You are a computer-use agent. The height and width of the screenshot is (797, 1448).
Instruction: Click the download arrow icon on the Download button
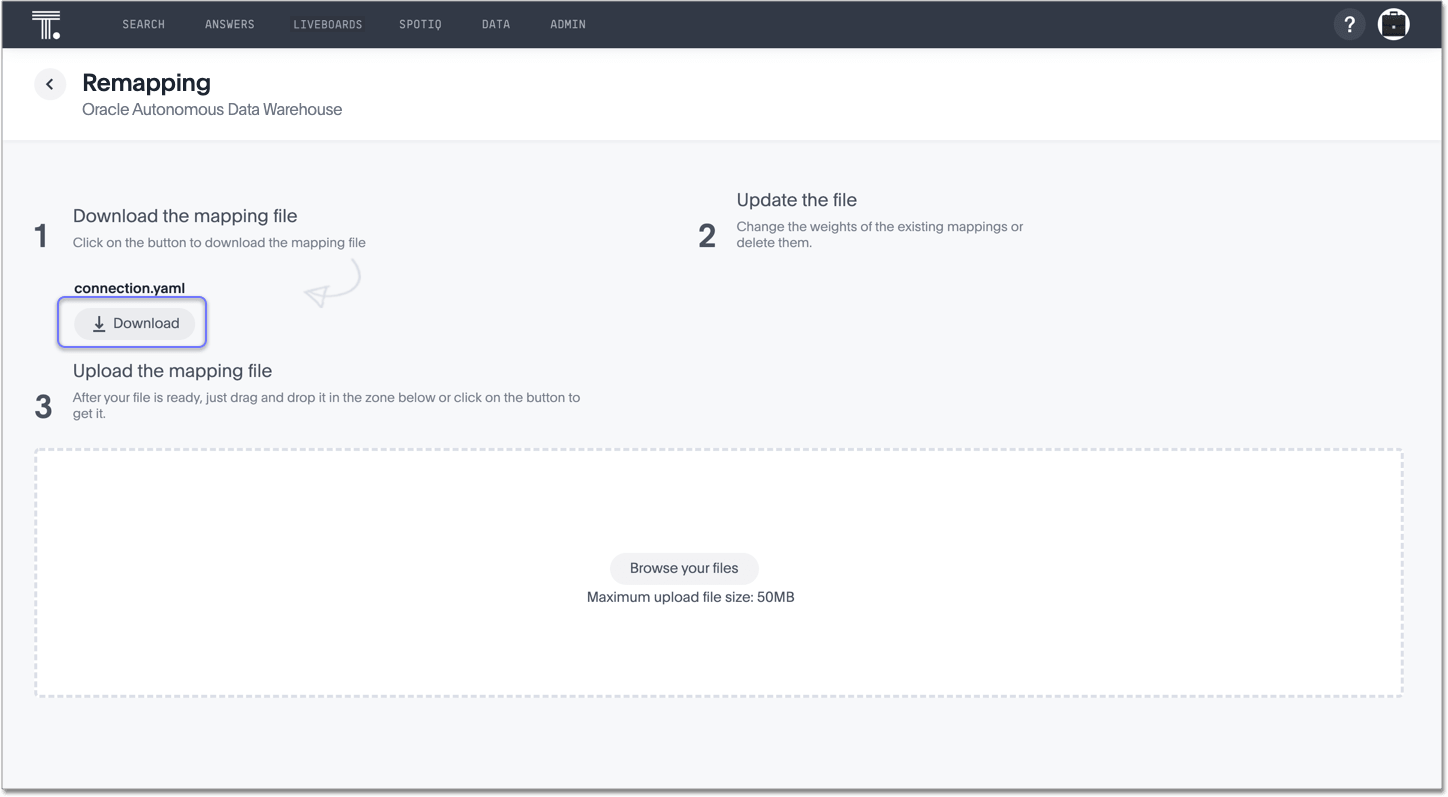[x=98, y=323]
